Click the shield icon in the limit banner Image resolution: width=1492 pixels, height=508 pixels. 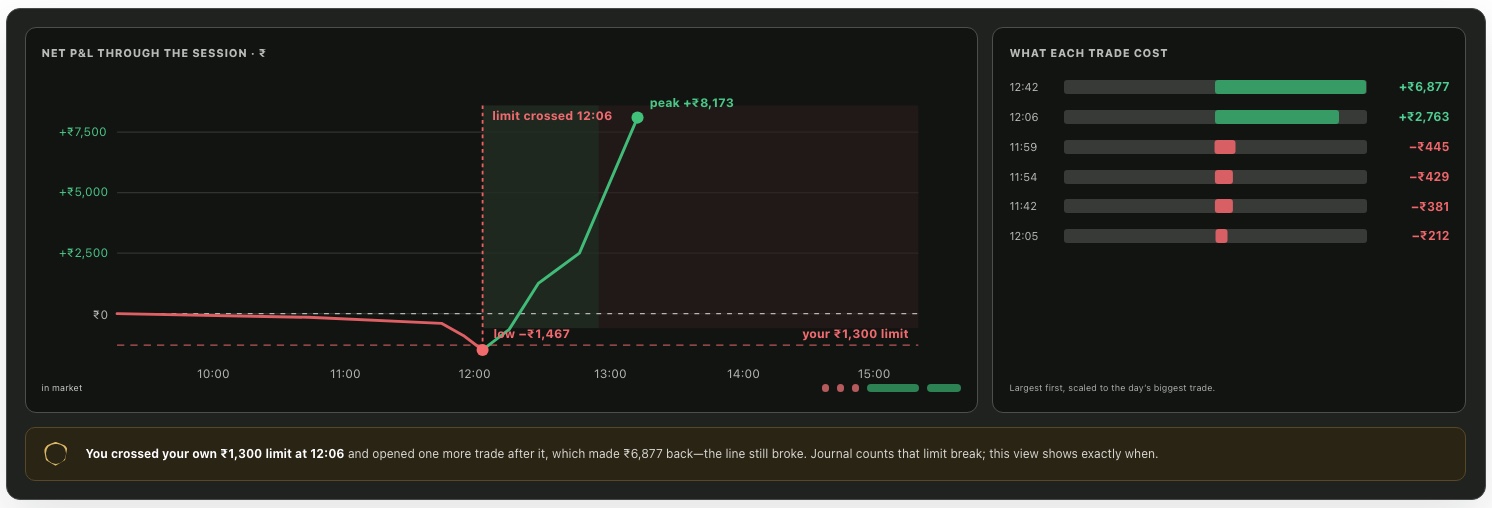click(x=56, y=454)
